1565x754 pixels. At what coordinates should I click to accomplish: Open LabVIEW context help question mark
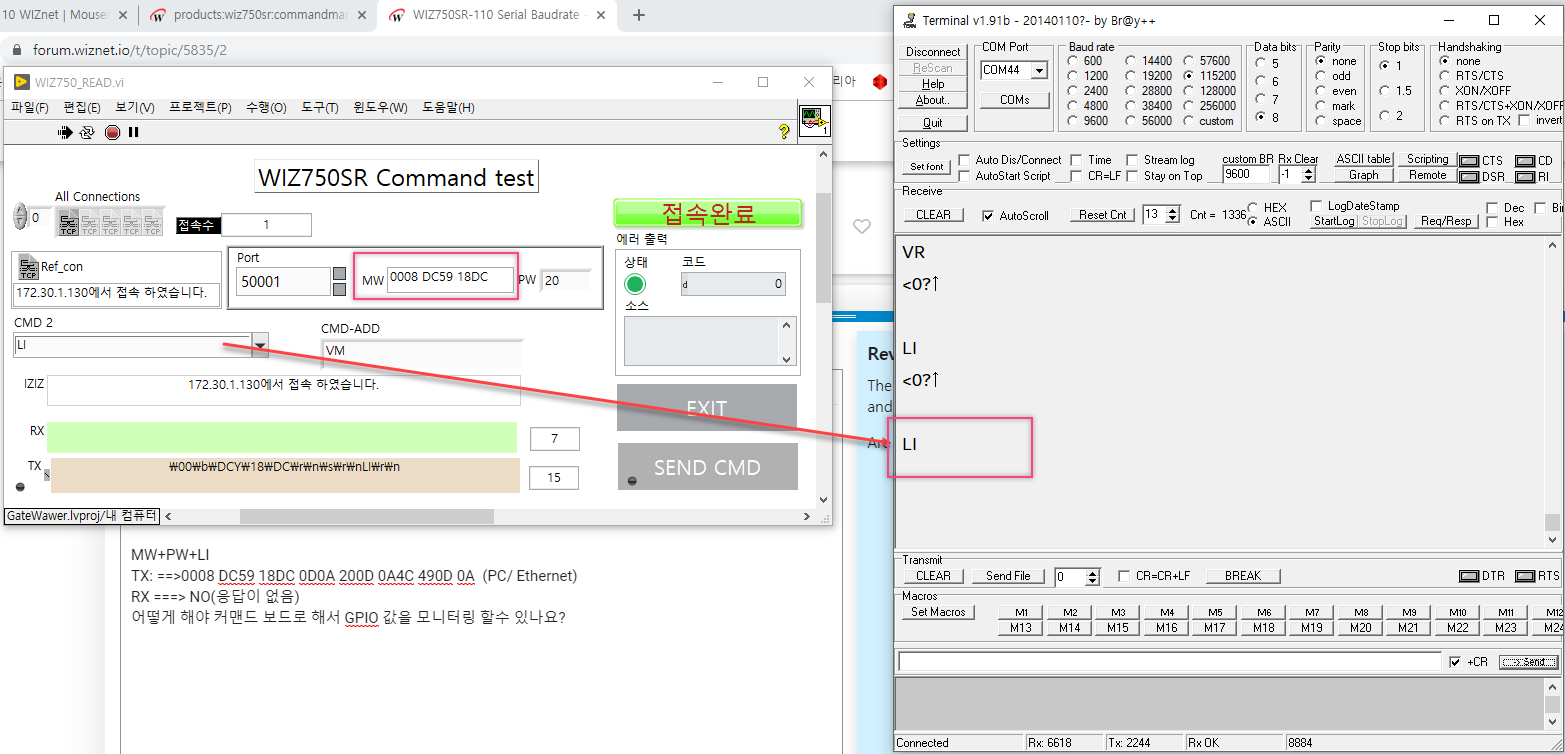pos(784,131)
